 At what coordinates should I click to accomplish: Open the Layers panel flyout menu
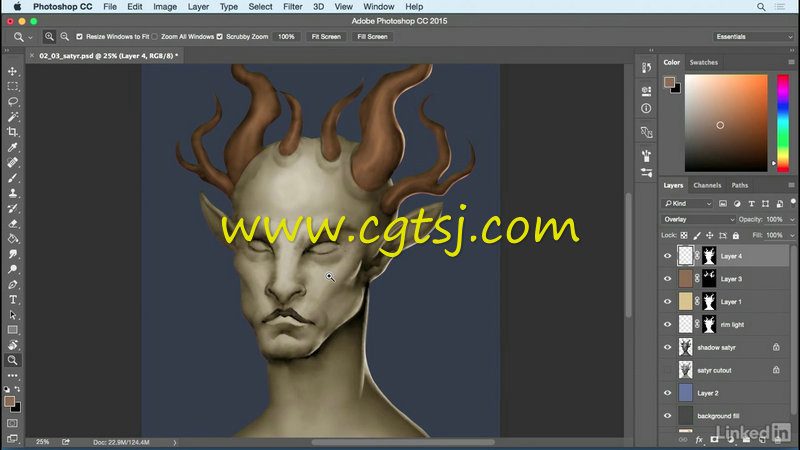pyautogui.click(x=791, y=185)
